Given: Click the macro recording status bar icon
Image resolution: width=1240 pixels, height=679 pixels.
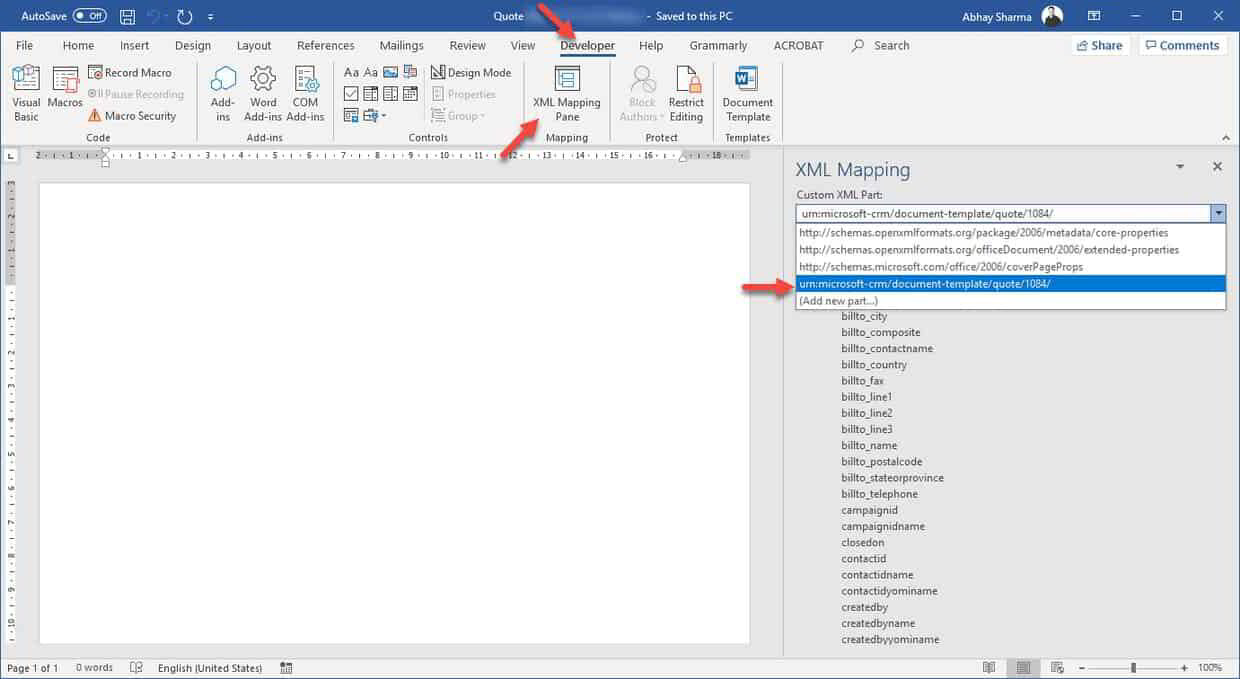Looking at the screenshot, I should tap(287, 668).
